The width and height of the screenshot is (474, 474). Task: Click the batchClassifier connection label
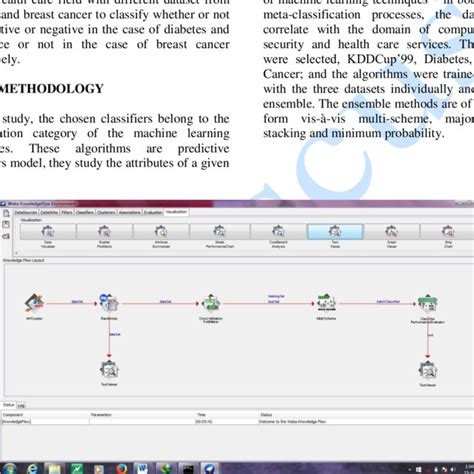(388, 302)
